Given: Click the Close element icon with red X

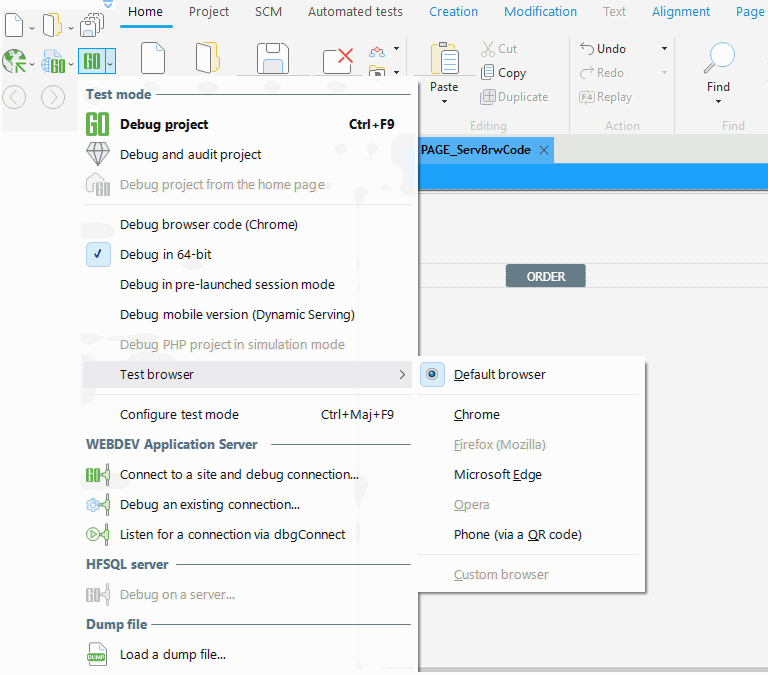Looking at the screenshot, I should point(338,60).
